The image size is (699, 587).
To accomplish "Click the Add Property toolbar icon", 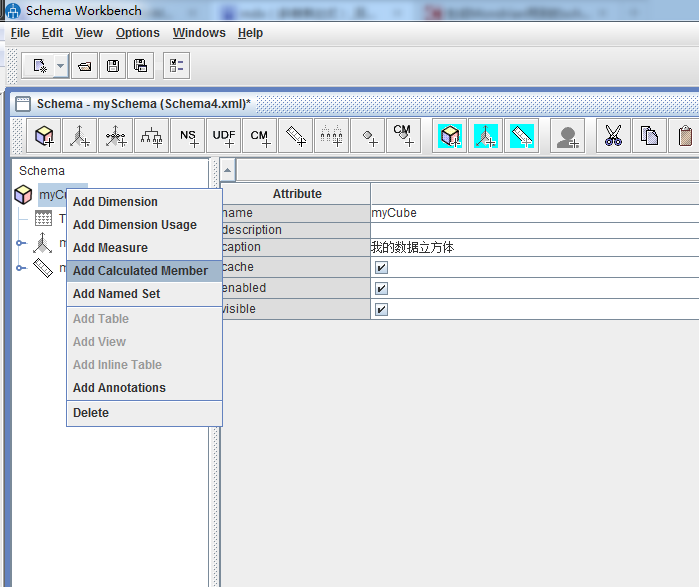I will [368, 136].
